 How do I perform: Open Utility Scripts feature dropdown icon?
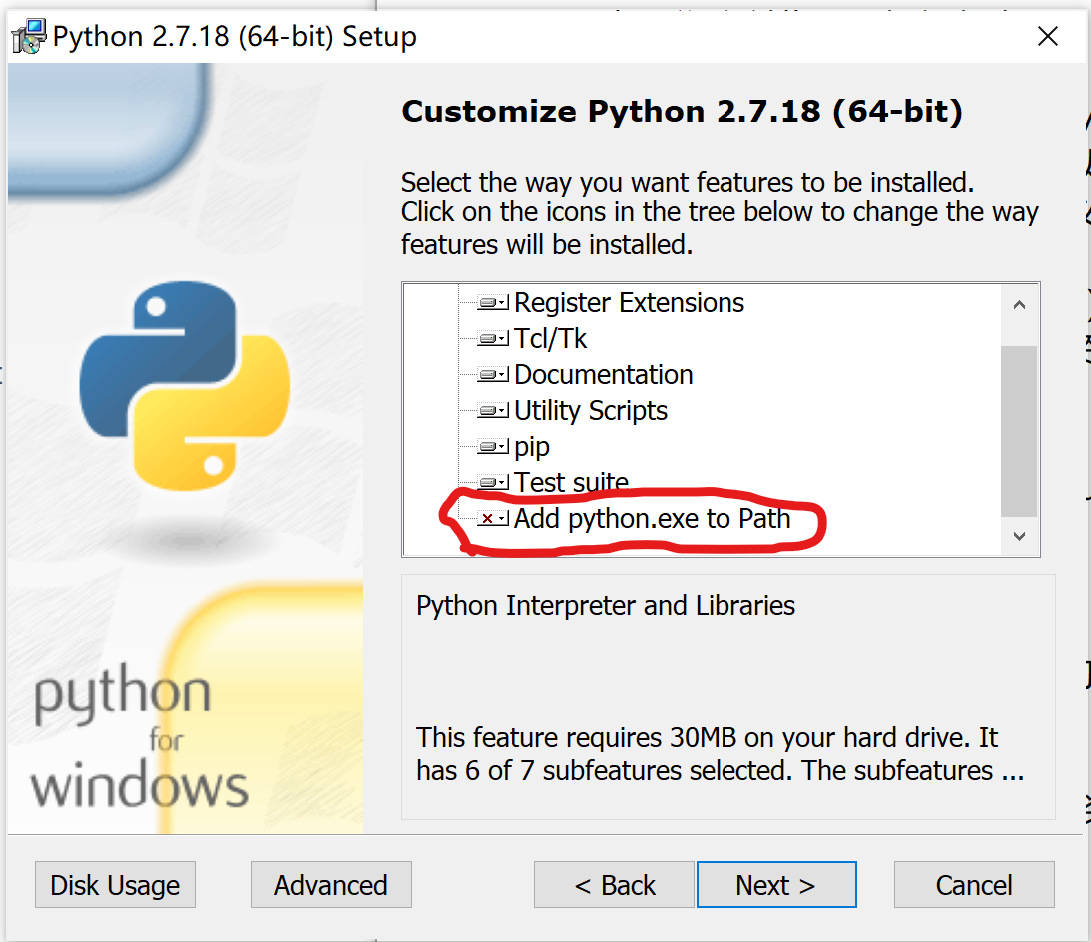coord(493,410)
